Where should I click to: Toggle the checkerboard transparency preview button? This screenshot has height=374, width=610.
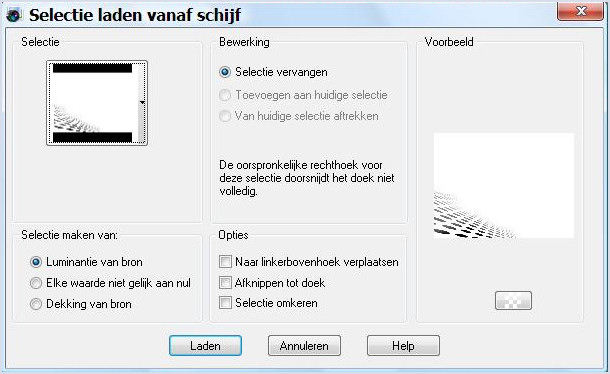[x=513, y=300]
